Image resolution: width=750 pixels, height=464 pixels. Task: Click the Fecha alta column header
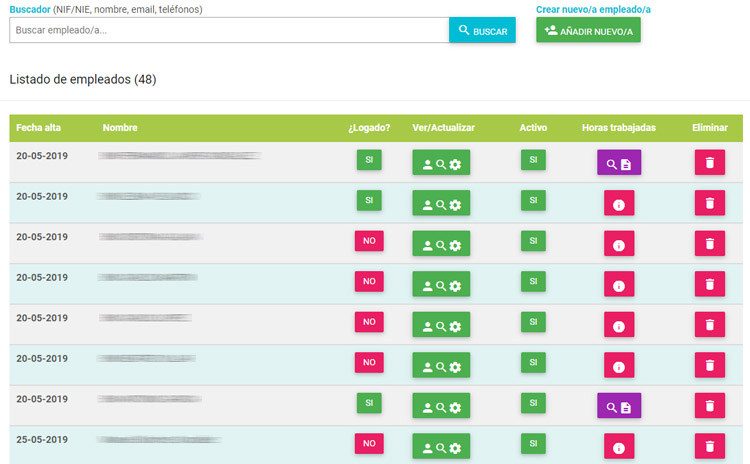[41, 128]
